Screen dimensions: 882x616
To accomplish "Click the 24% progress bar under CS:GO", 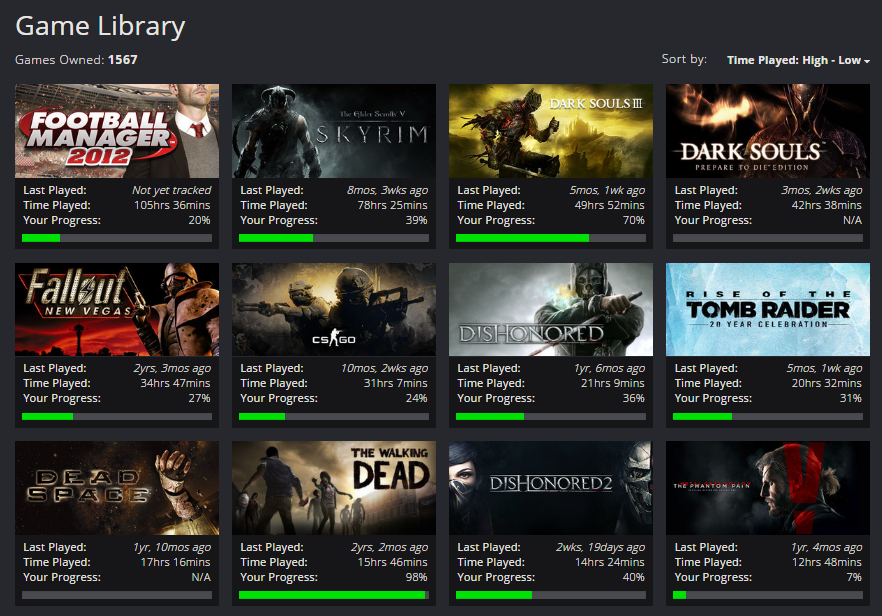I will tap(334, 416).
